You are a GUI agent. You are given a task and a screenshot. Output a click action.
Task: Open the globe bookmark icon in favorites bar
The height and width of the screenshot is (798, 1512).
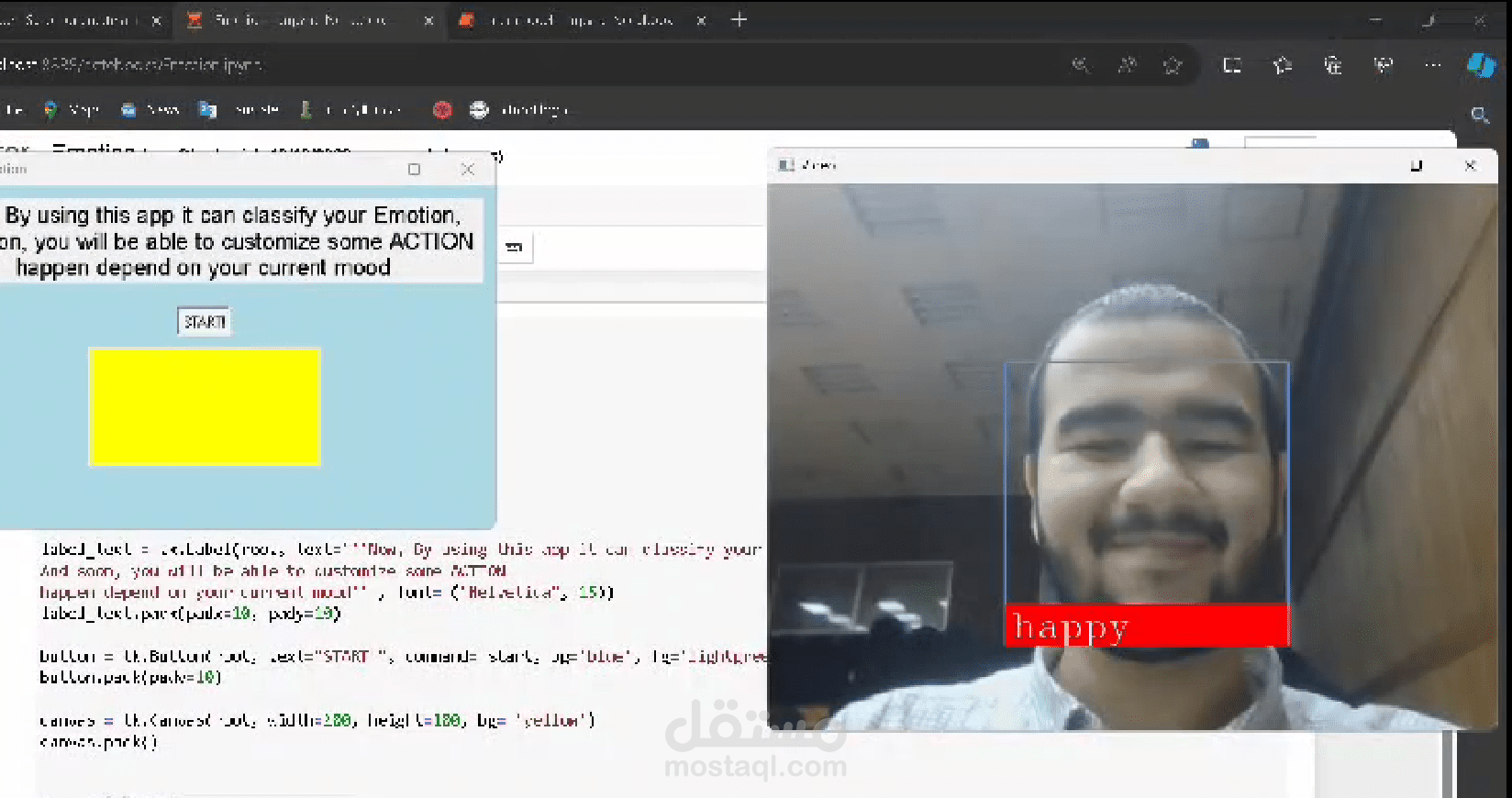[479, 110]
